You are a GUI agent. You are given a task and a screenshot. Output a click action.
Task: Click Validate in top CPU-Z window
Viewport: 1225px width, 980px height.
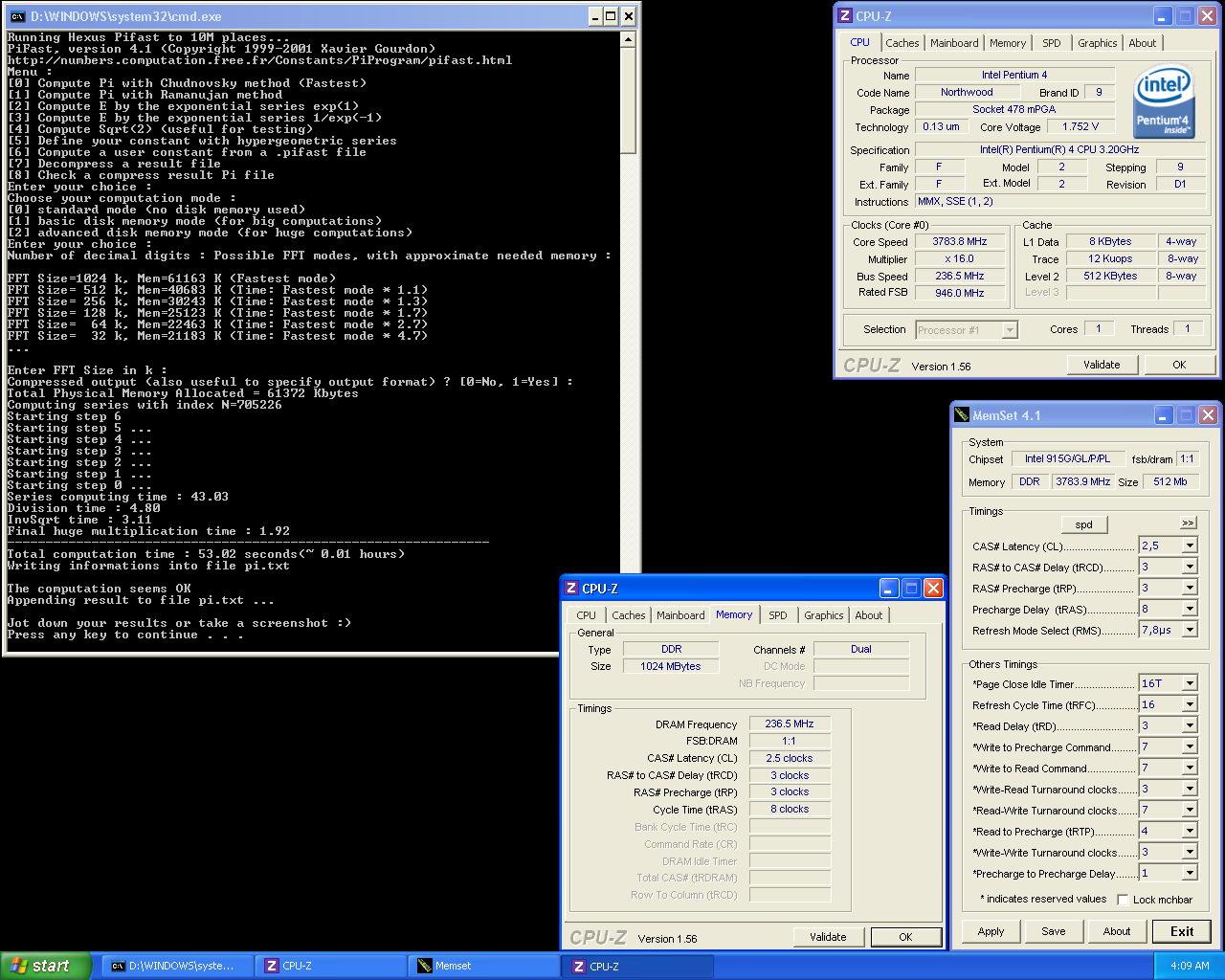1101,365
